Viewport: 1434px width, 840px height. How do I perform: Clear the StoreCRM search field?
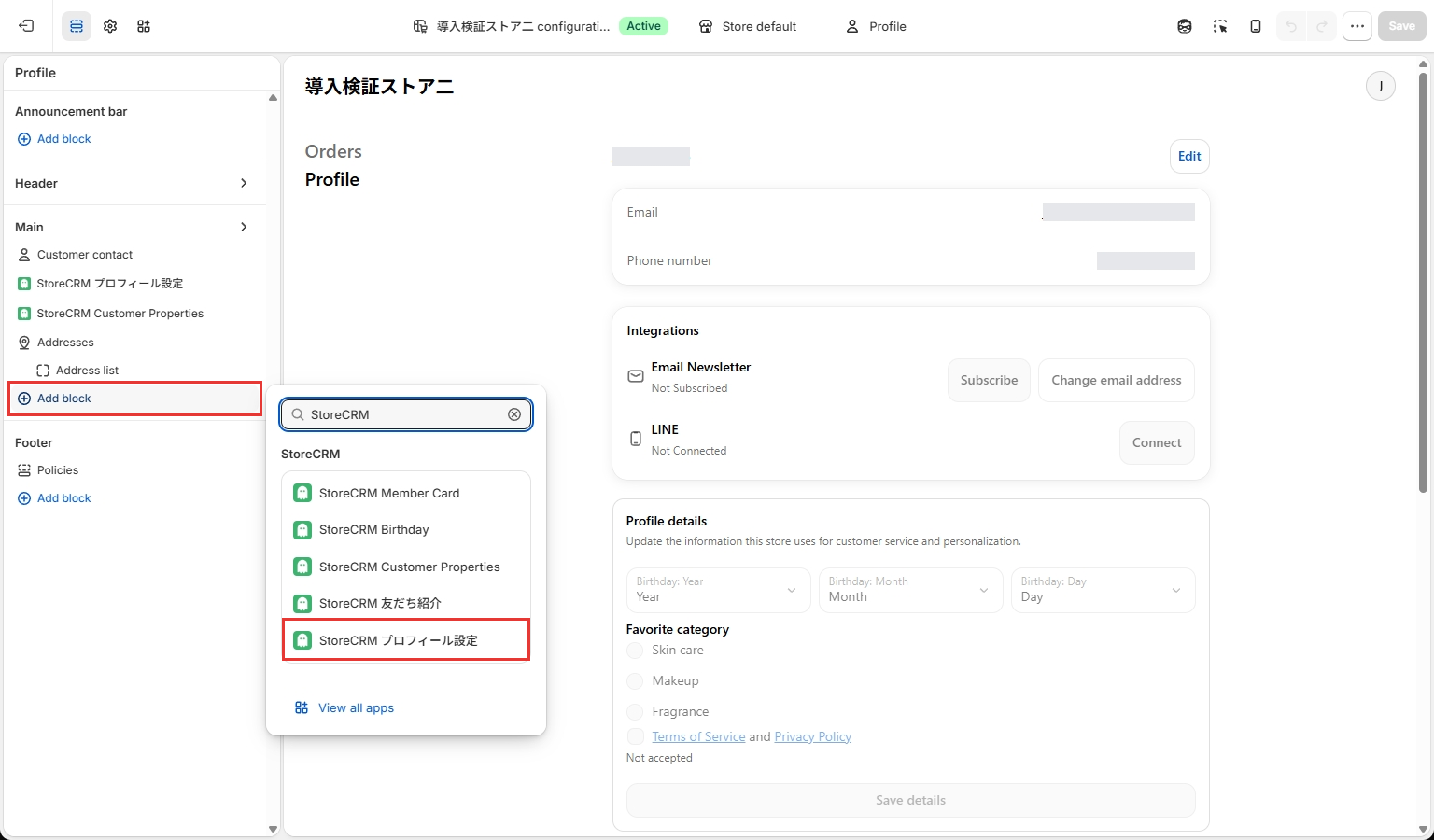click(x=514, y=414)
